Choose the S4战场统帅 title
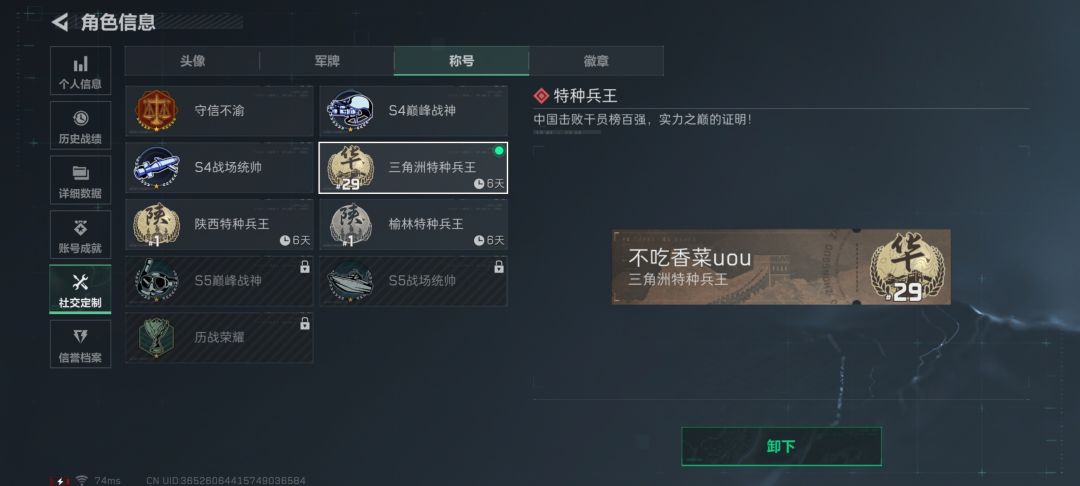1080x486 pixels. 219,167
